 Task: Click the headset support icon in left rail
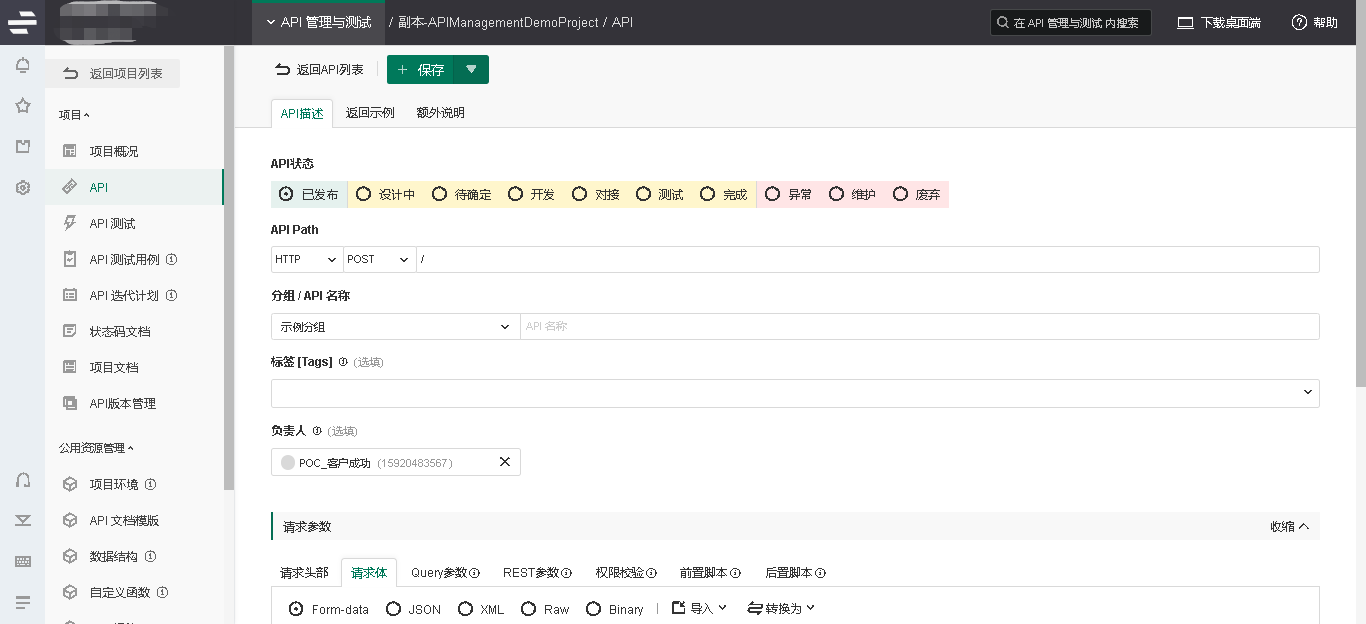tap(22, 480)
